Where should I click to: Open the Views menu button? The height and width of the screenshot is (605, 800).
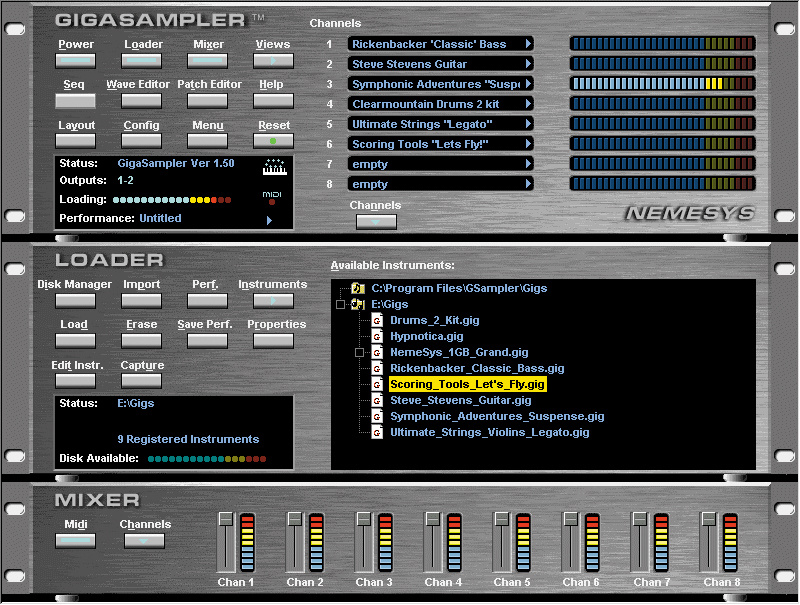click(273, 60)
